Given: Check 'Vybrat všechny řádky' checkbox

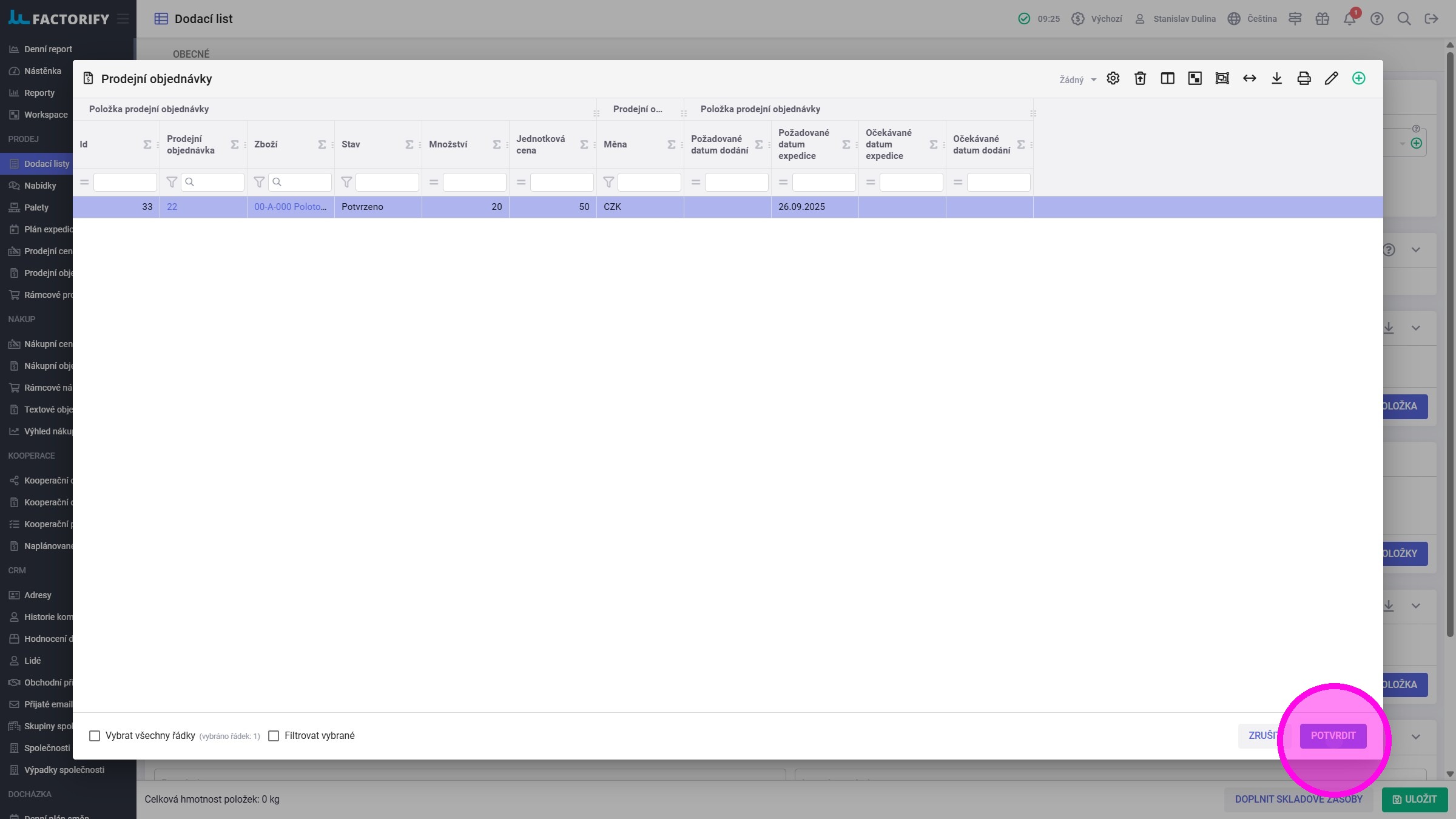Looking at the screenshot, I should click(x=95, y=736).
